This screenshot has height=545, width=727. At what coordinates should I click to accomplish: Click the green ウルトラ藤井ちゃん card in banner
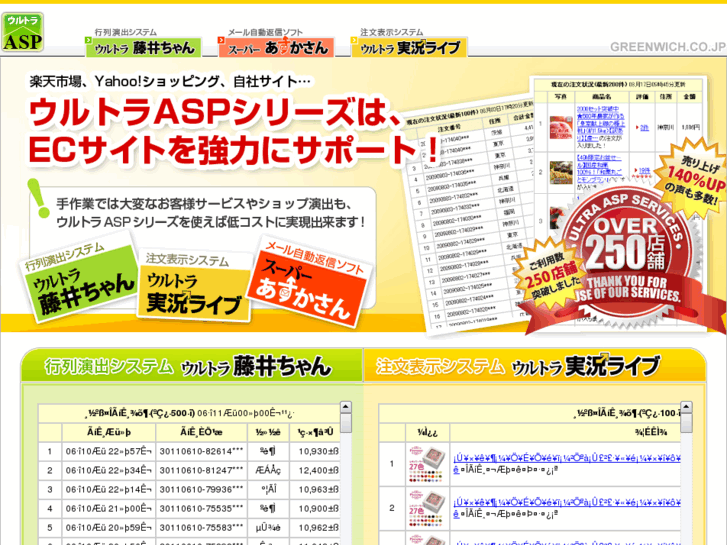click(x=80, y=282)
